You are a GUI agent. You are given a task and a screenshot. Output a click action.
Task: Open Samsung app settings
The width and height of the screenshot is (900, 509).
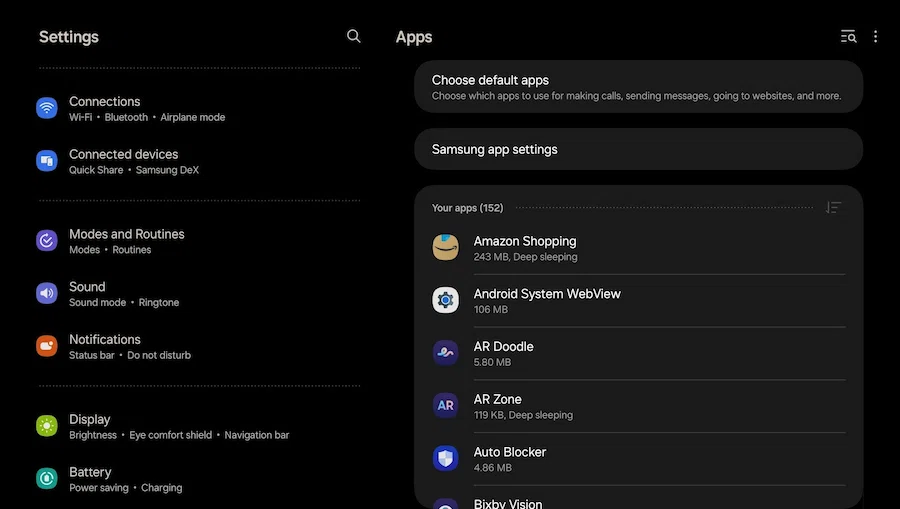pyautogui.click(x=638, y=149)
